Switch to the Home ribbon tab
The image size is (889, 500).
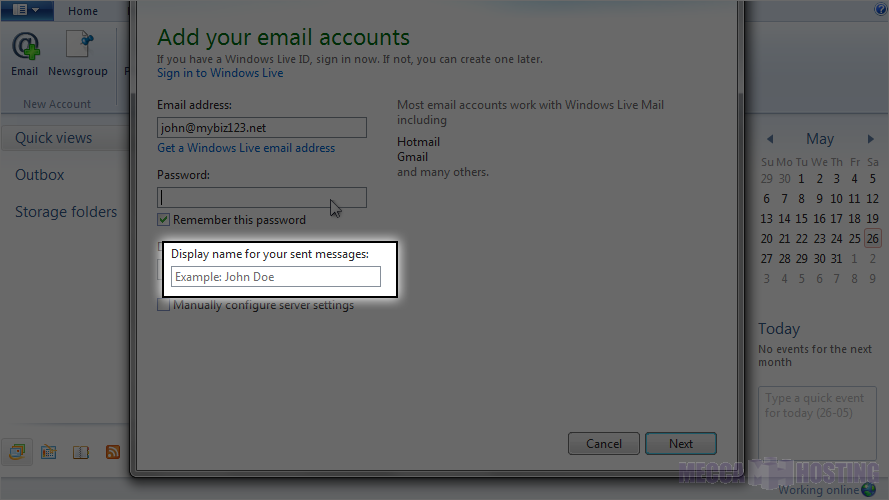83,11
